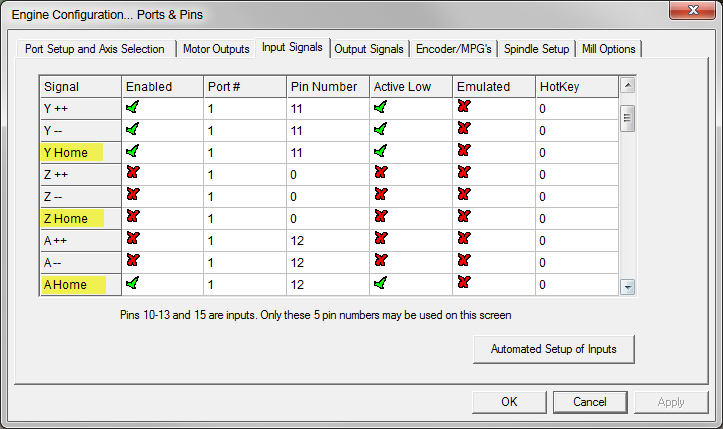Select the A Home signal row label
The width and height of the screenshot is (723, 429).
(81, 285)
